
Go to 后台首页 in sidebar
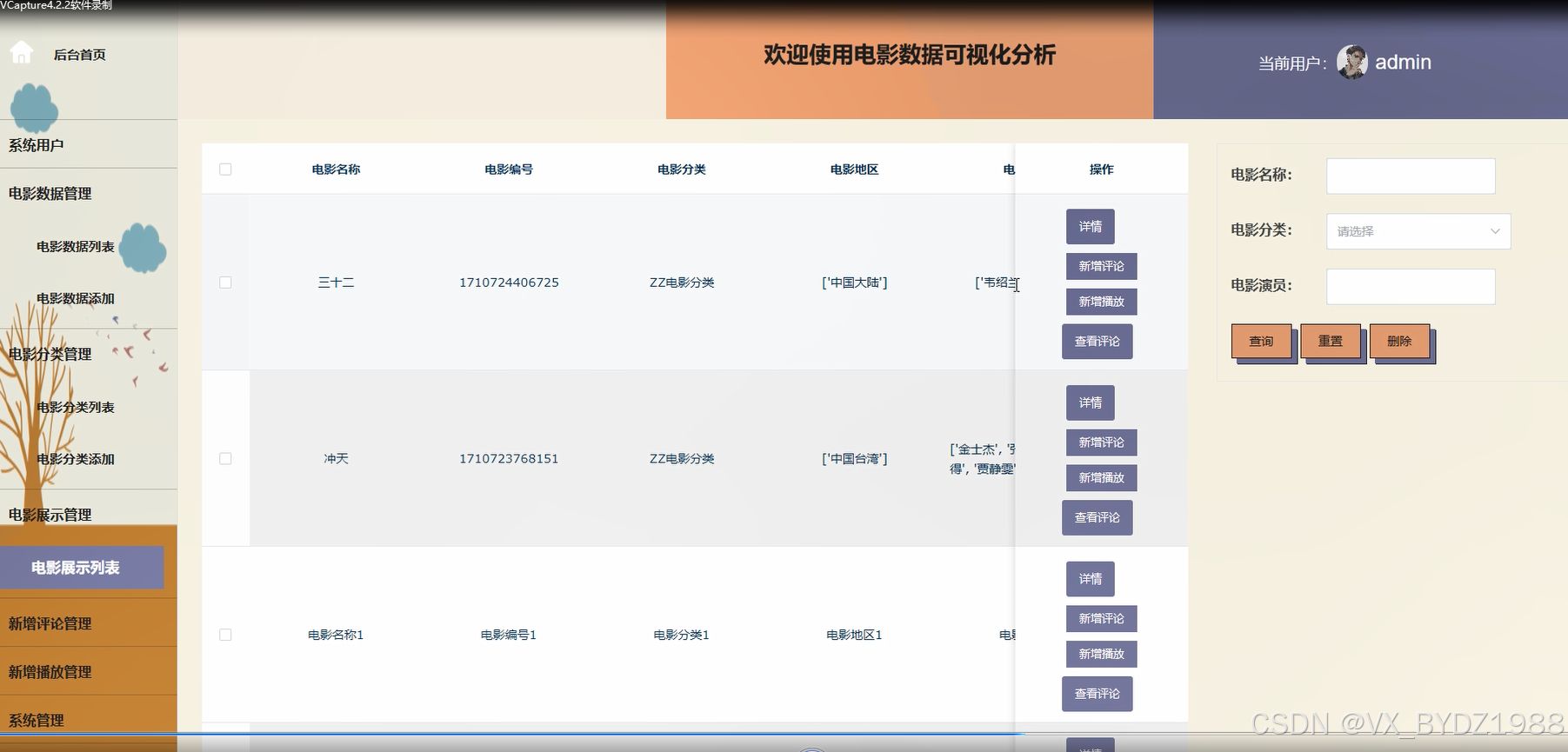click(x=79, y=54)
